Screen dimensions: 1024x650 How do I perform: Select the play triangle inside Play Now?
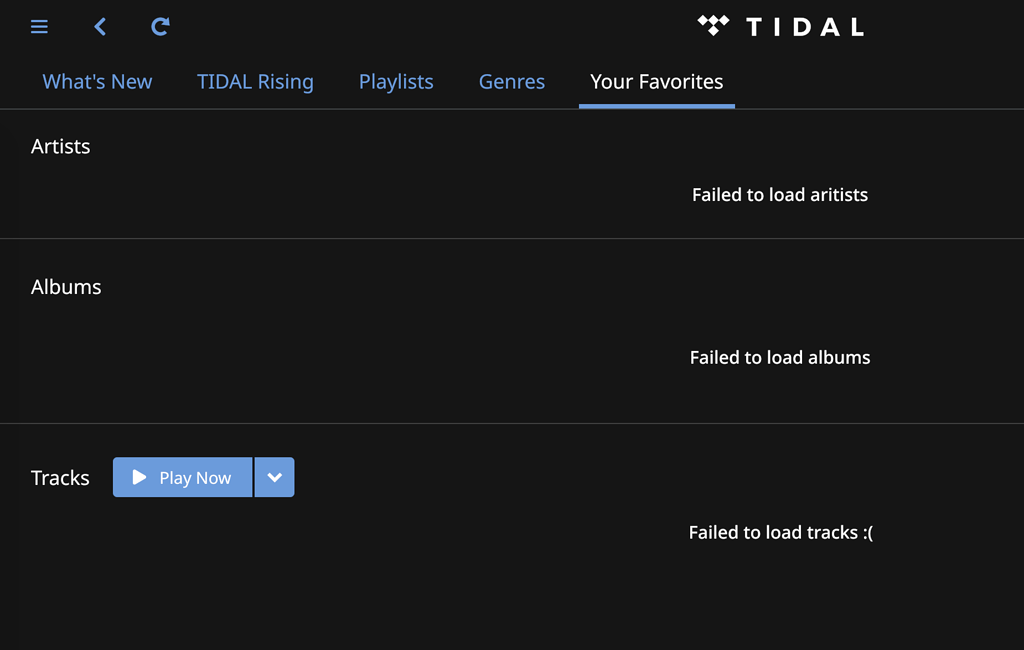pyautogui.click(x=139, y=477)
